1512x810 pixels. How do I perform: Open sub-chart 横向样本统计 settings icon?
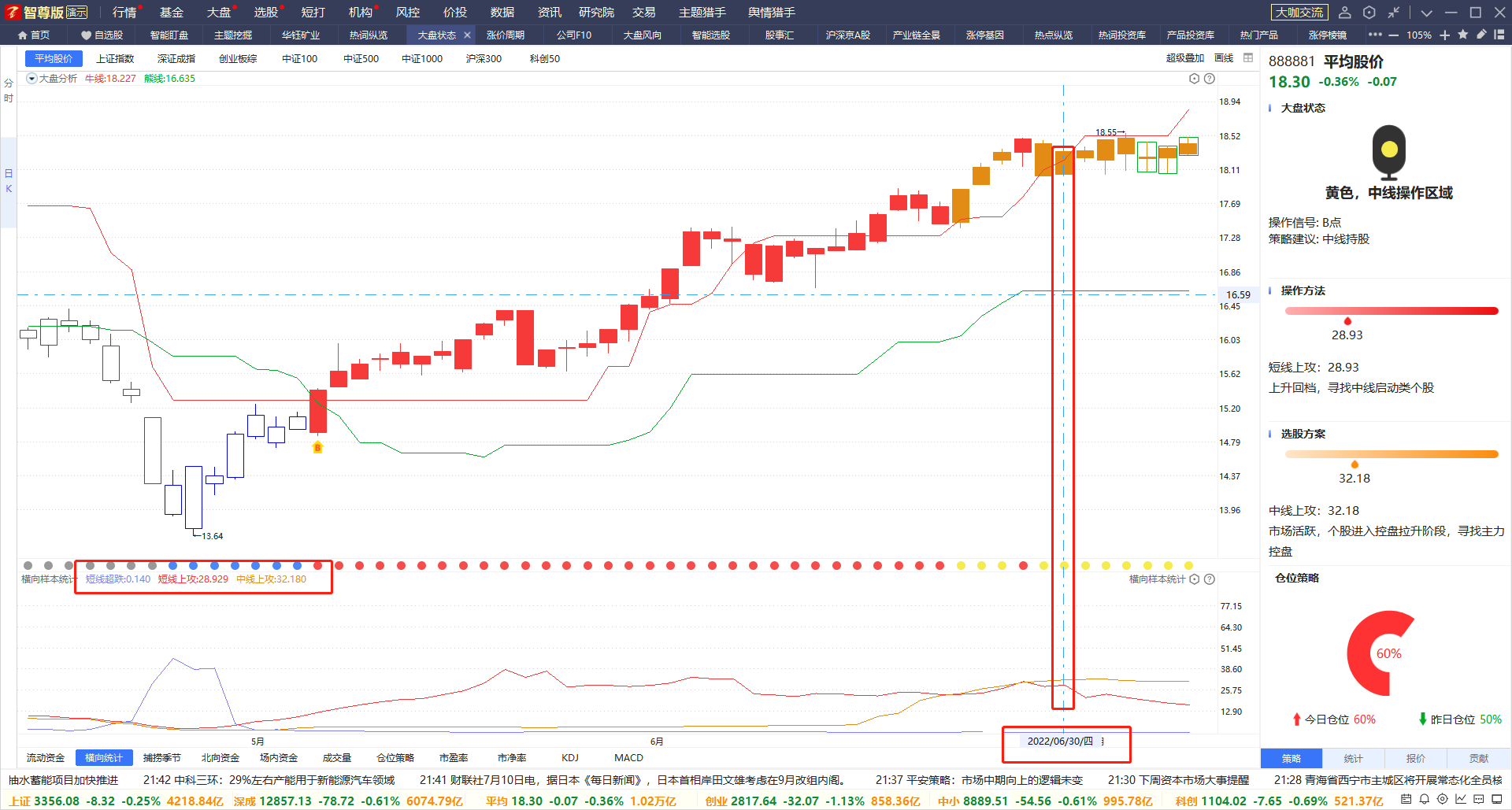coord(1194,579)
